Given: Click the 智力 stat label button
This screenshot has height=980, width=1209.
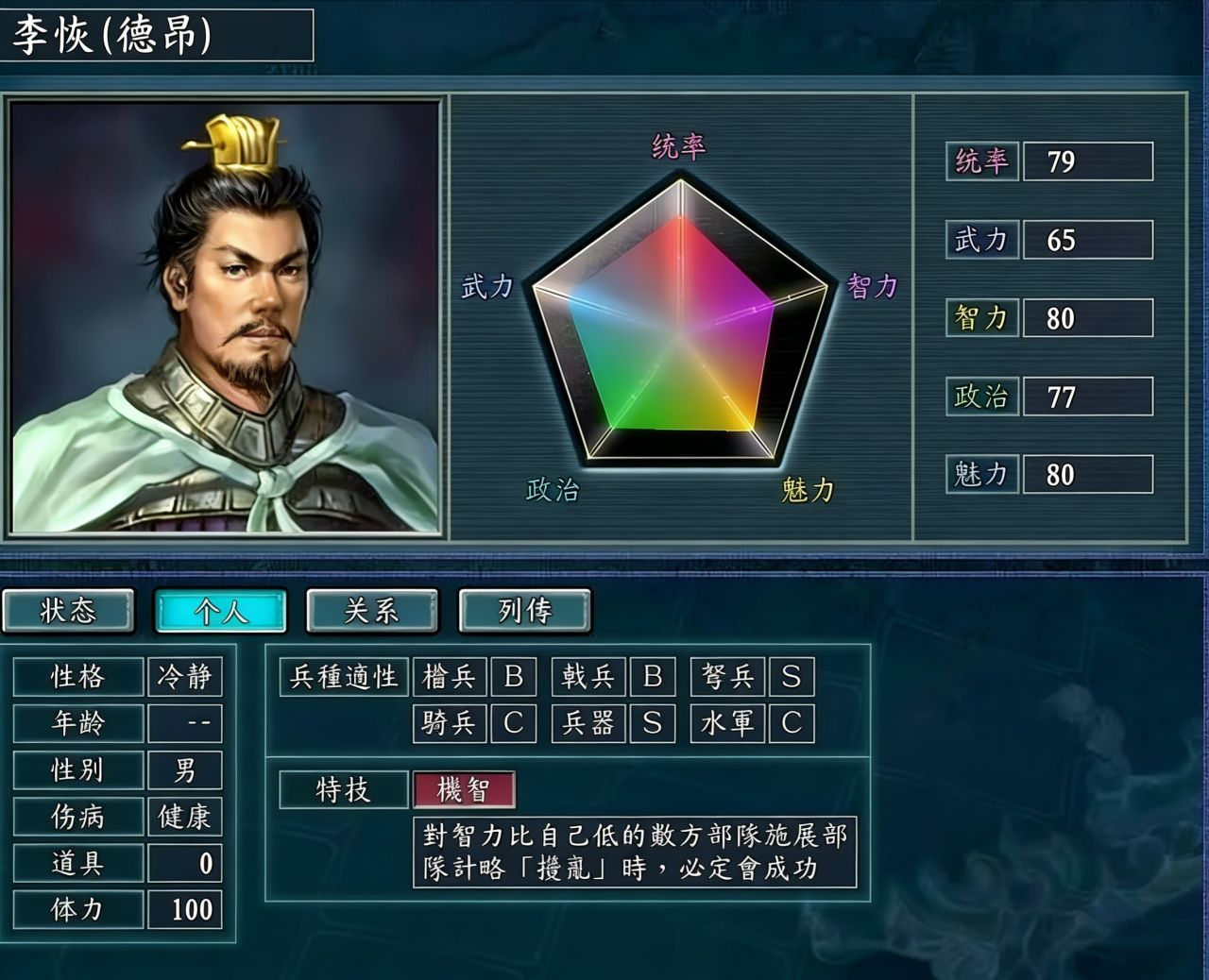Looking at the screenshot, I should [981, 318].
